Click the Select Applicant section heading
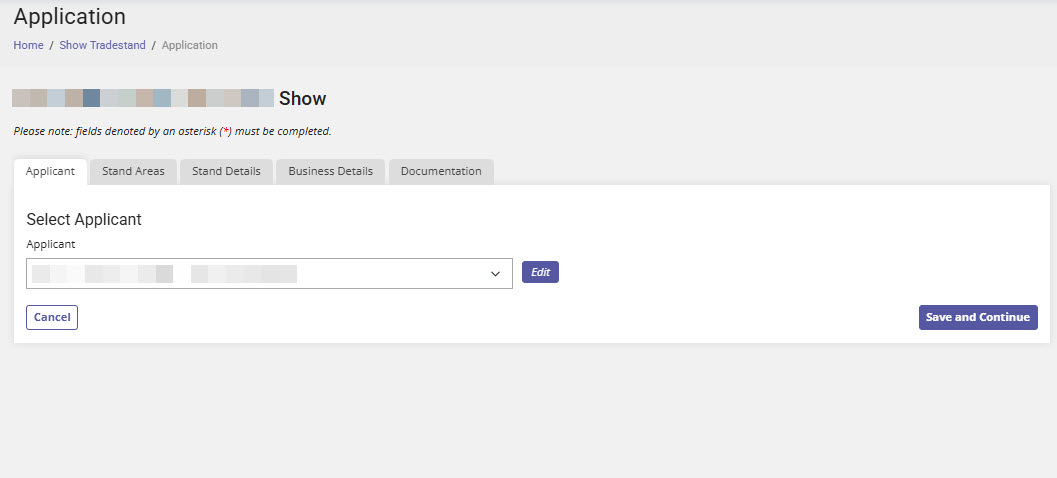The image size is (1057, 478). pos(84,219)
